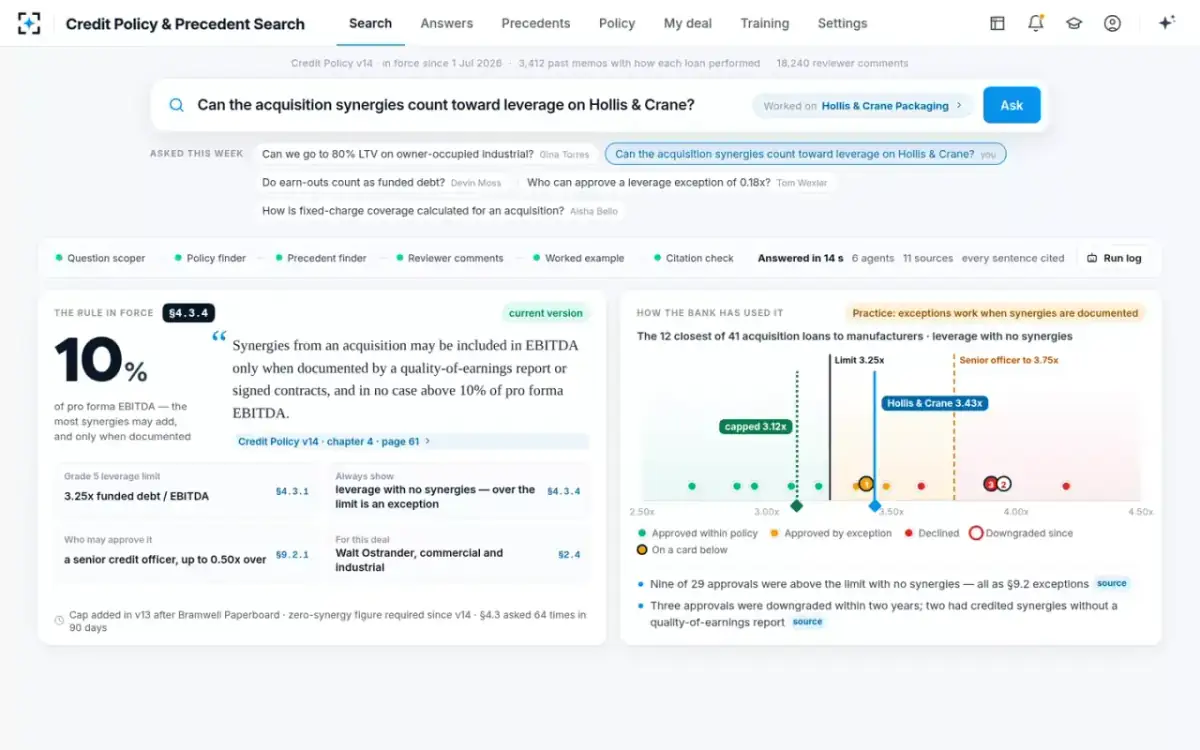The width and height of the screenshot is (1200, 750).
Task: Choose the fixed-charge coverage question
Action: pyautogui.click(x=440, y=211)
